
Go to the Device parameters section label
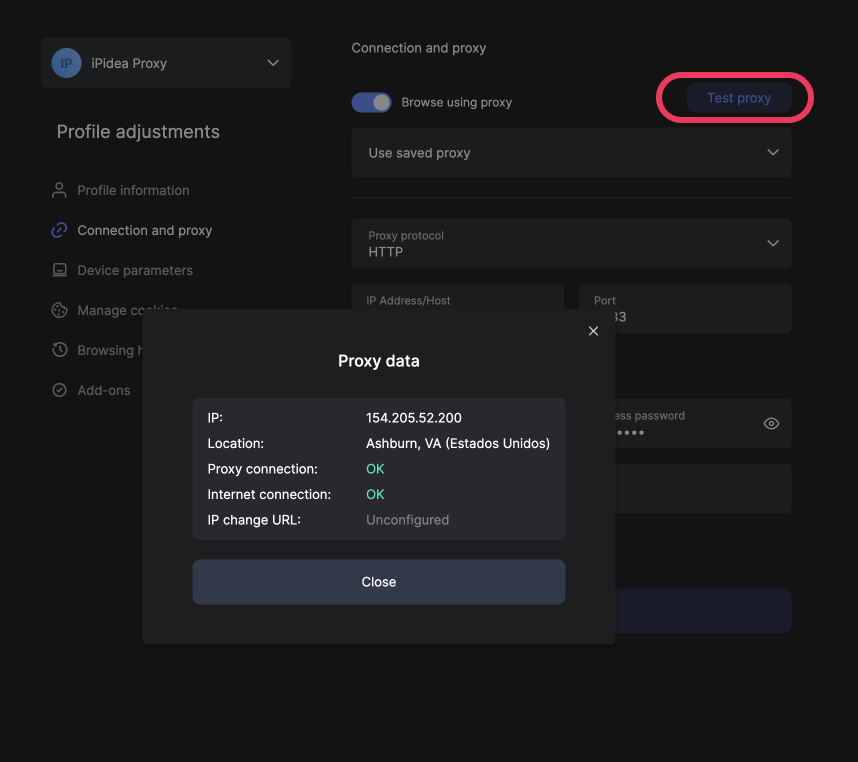pos(135,270)
